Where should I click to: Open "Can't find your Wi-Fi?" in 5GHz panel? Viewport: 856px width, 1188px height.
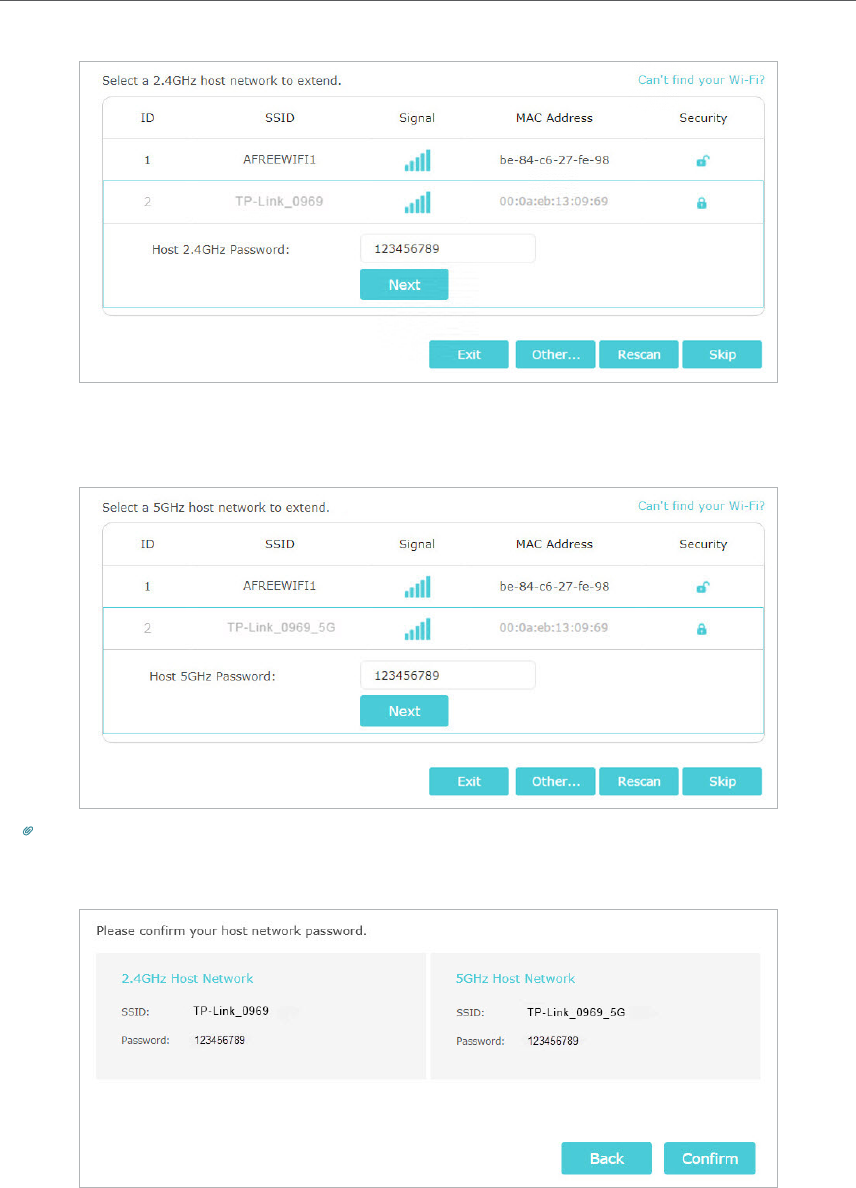pos(701,506)
